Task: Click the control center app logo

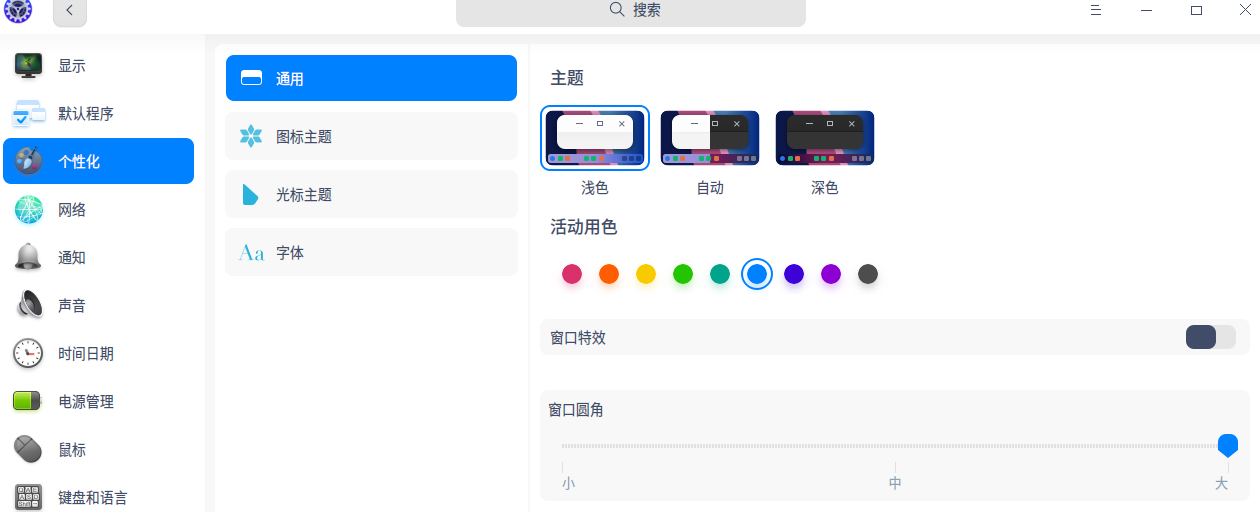Action: coord(18,11)
